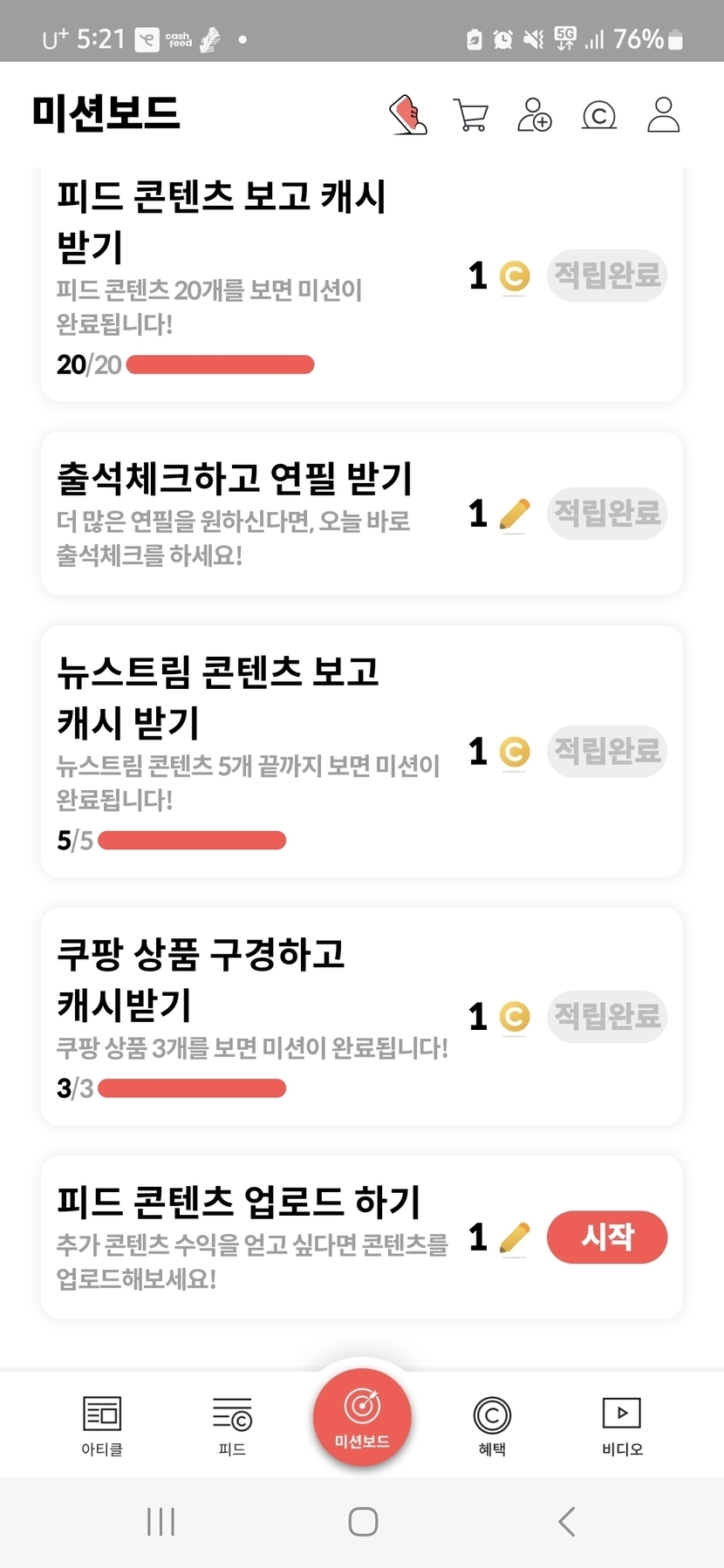The height and width of the screenshot is (1568, 724).
Task: Tap 적립완료 on 뉴스트림 콘텐츠 mission
Action: coord(607,751)
